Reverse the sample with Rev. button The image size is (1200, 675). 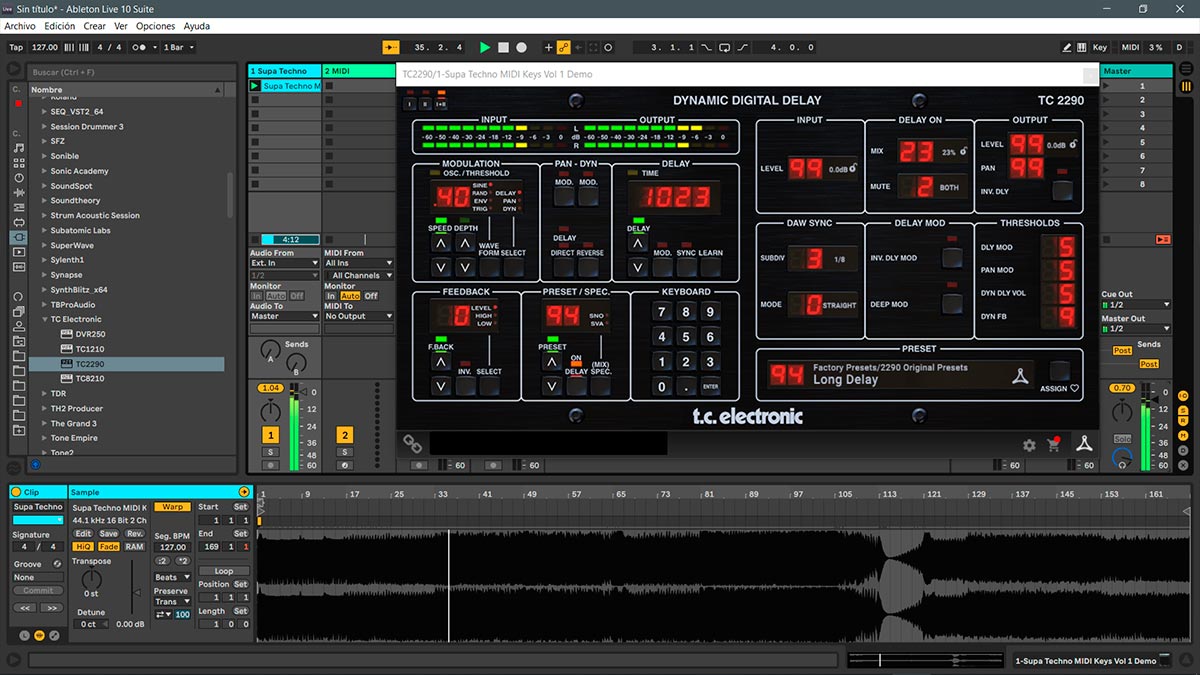(134, 533)
